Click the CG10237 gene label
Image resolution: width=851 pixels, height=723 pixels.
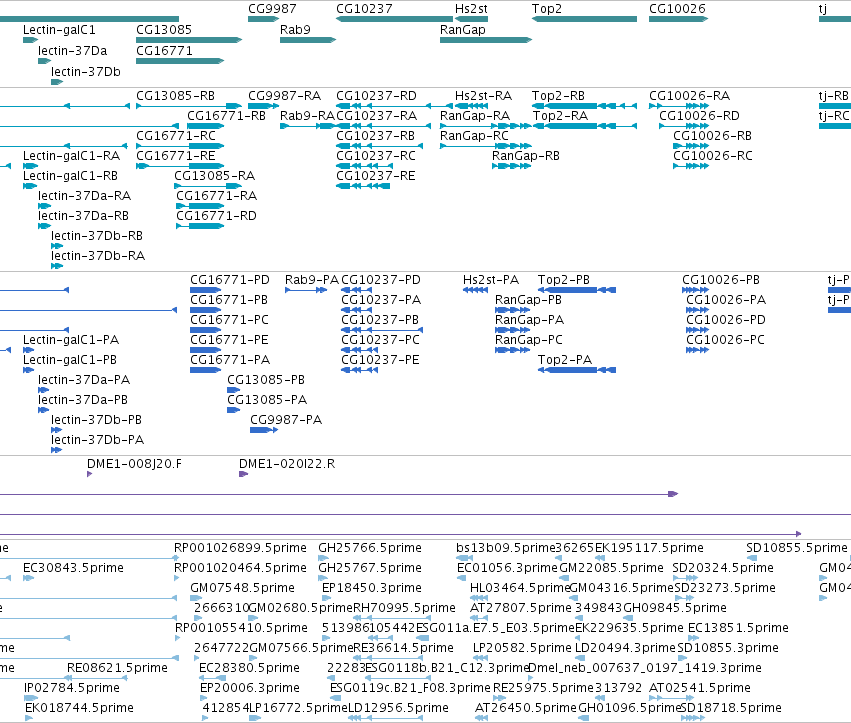[x=364, y=9]
